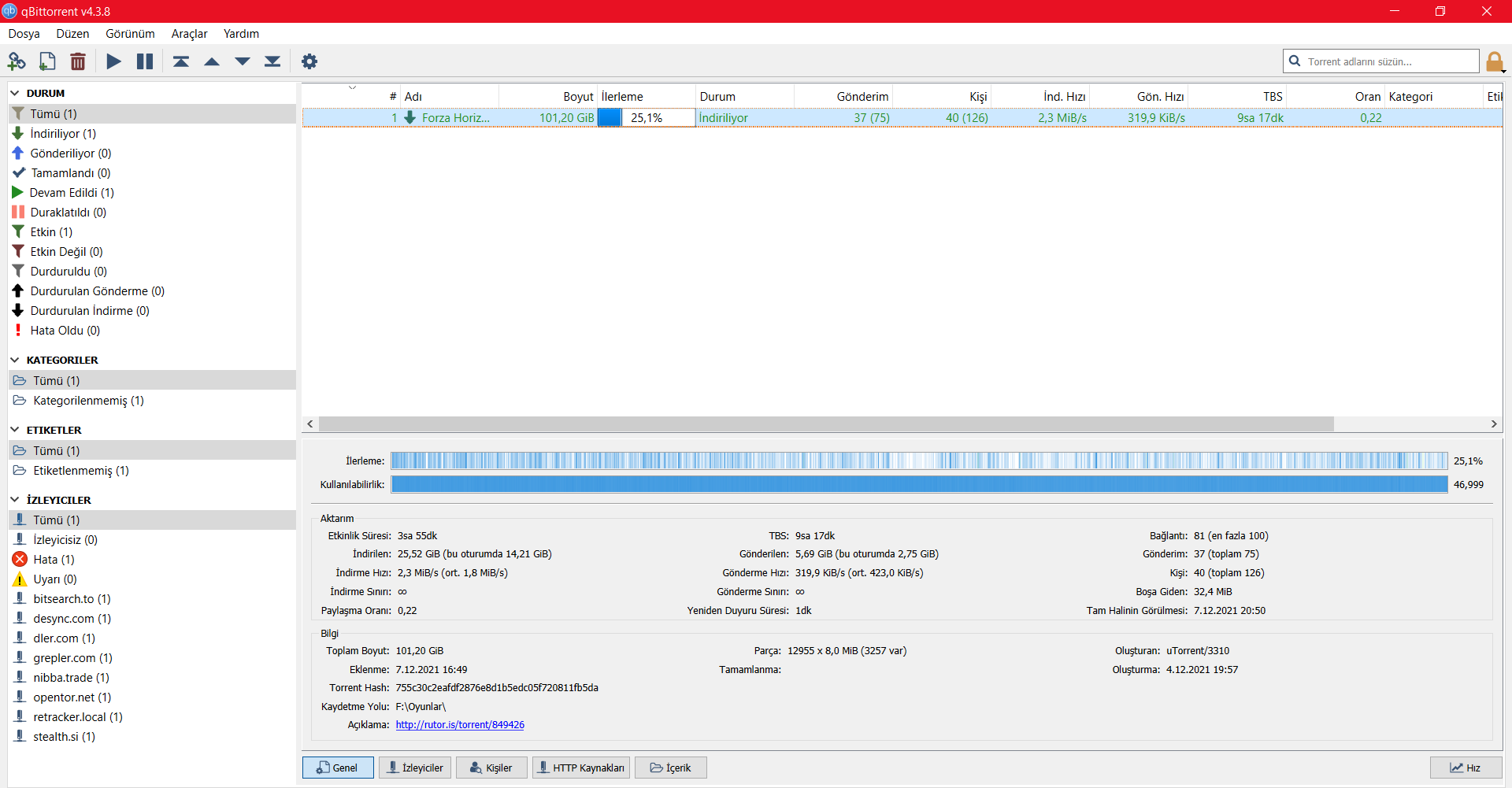Click the resume (play) toolbar icon
Image resolution: width=1512 pixels, height=788 pixels.
coord(114,61)
